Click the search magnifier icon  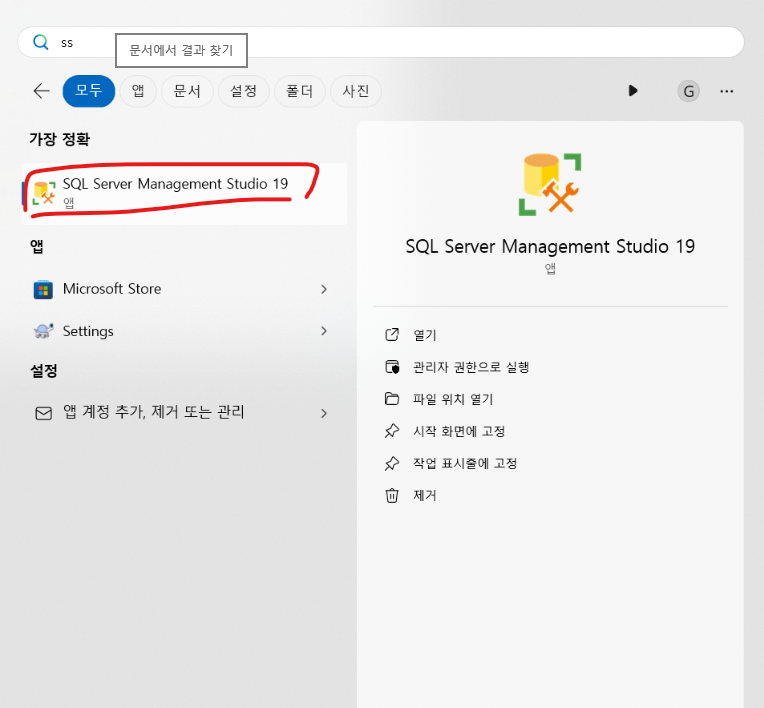(41, 42)
